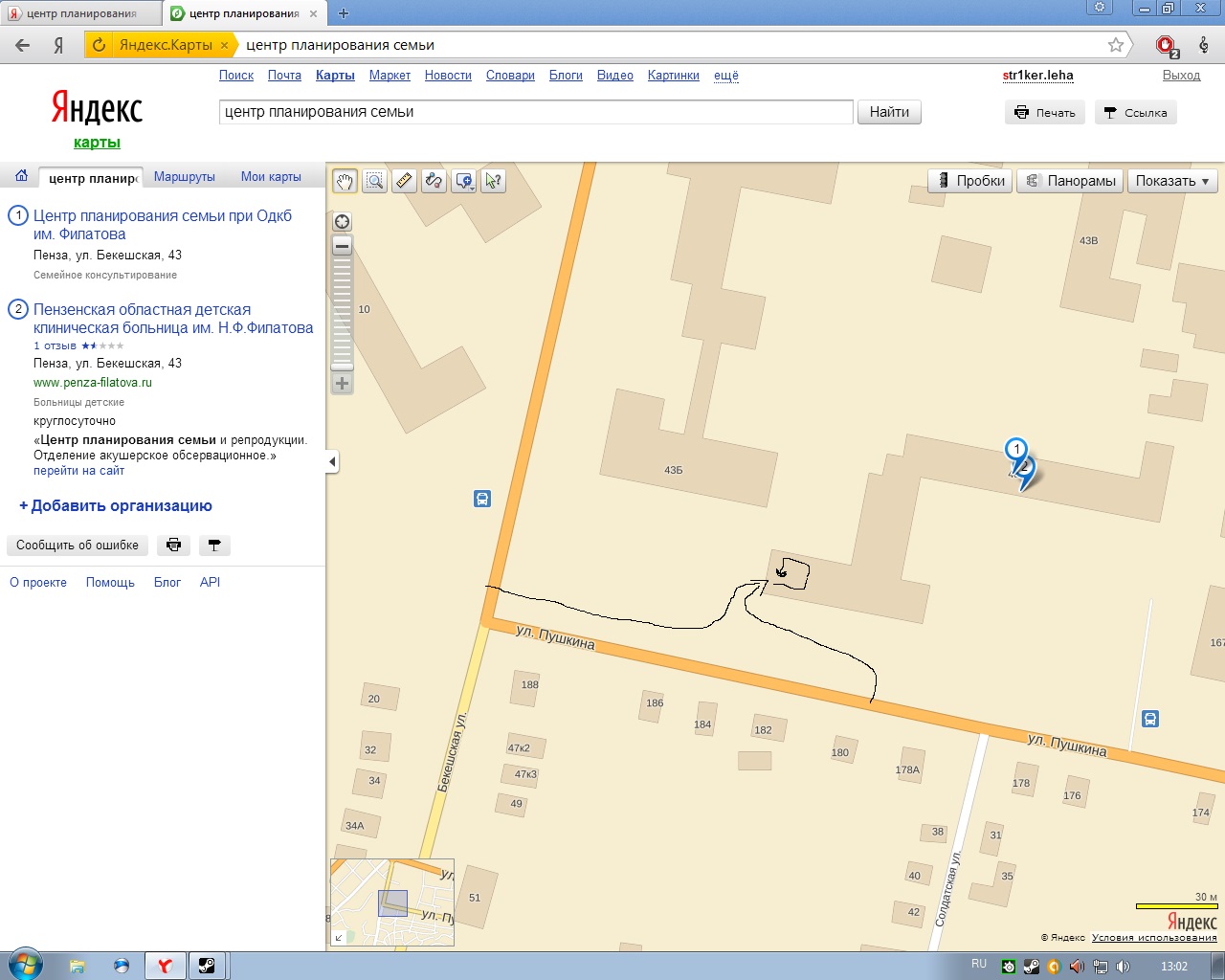Open Windows Explorer from taskbar
This screenshot has height=980, width=1225.
[x=78, y=966]
